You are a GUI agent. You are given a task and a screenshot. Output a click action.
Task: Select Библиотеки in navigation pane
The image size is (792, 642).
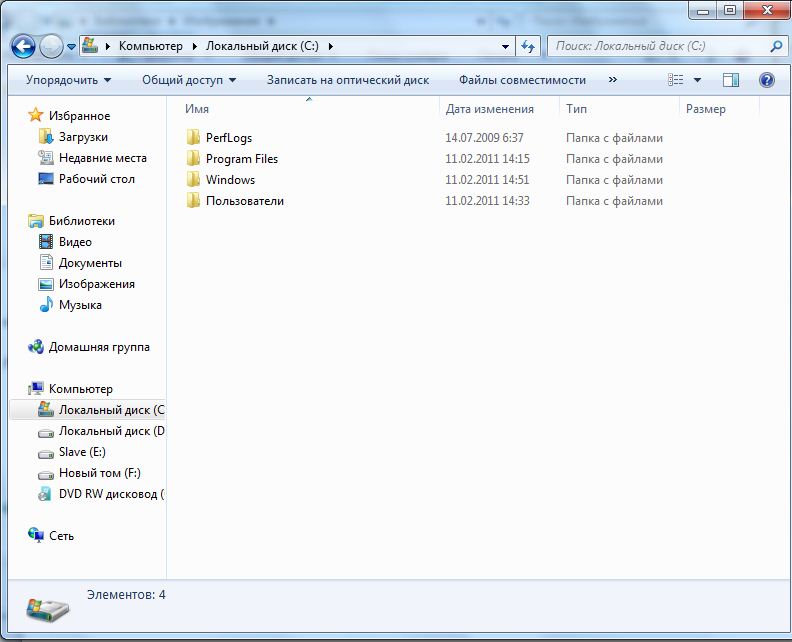[x=81, y=221]
